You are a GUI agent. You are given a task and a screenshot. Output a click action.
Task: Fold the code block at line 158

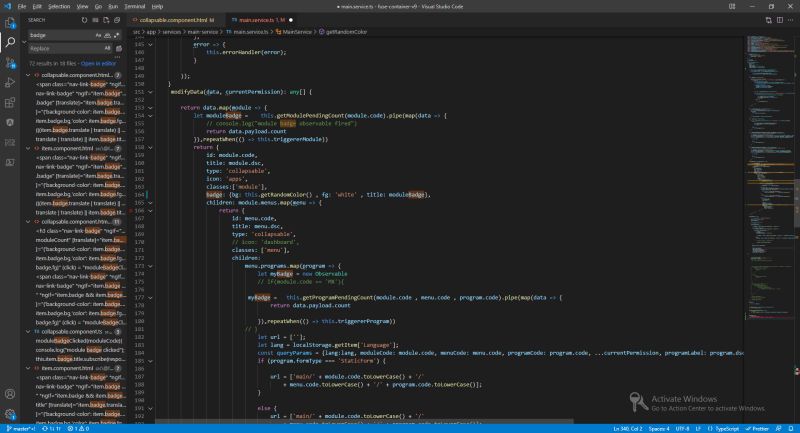(x=151, y=147)
